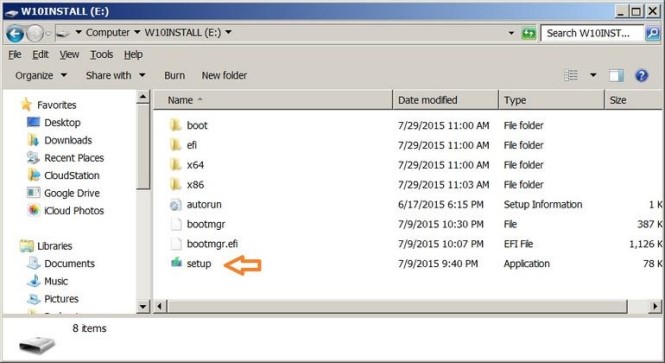
Task: Click the drive icon in the address bar
Action: pos(63,33)
